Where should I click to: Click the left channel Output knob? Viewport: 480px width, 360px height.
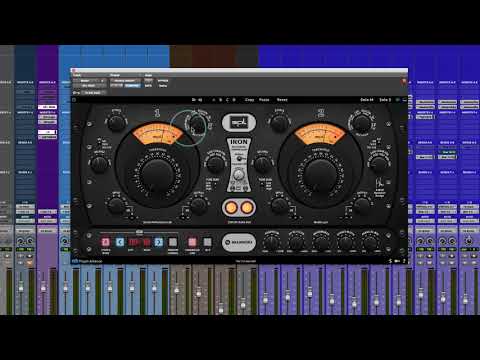point(198,205)
